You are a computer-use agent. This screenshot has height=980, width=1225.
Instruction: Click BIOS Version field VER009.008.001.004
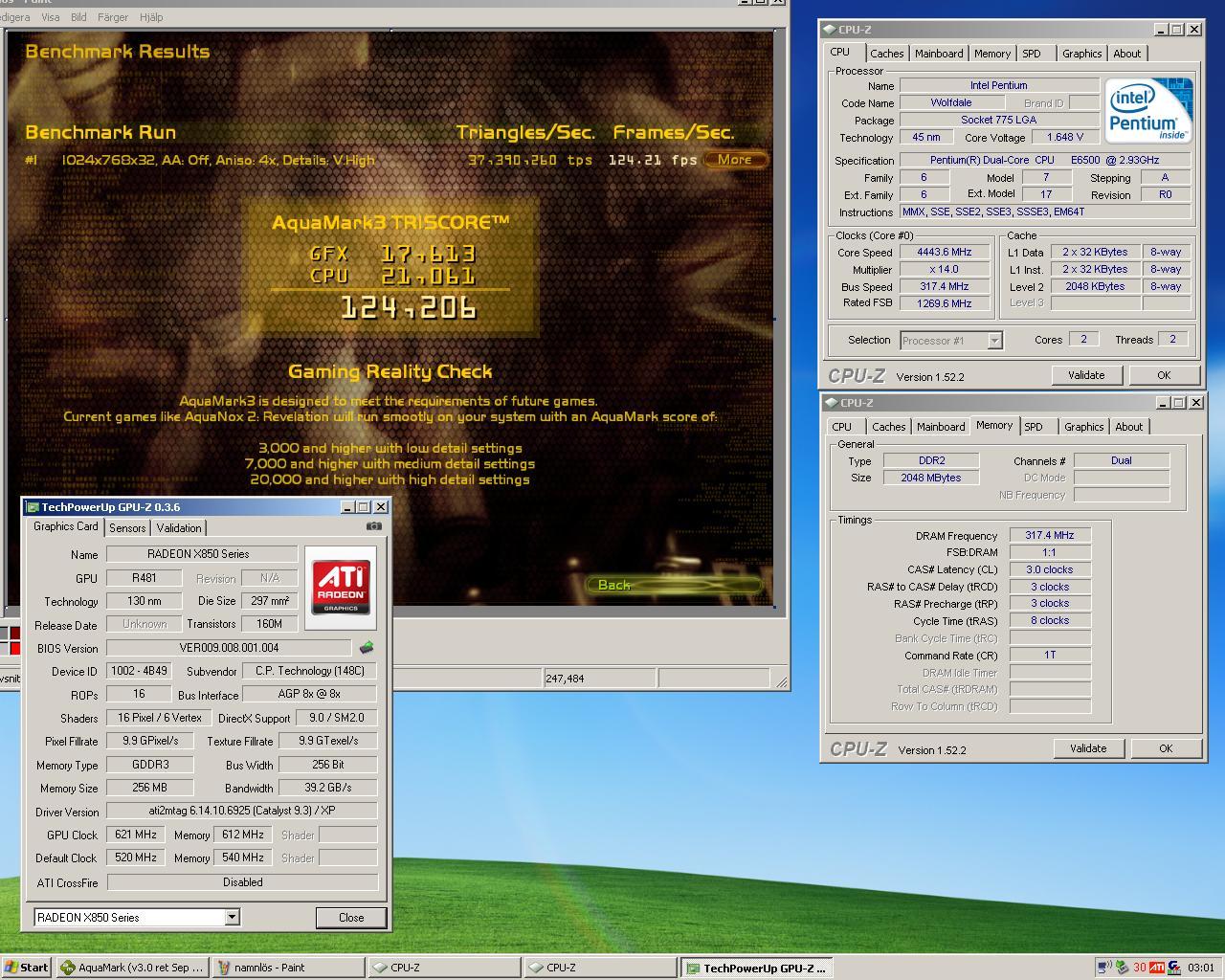tap(229, 648)
